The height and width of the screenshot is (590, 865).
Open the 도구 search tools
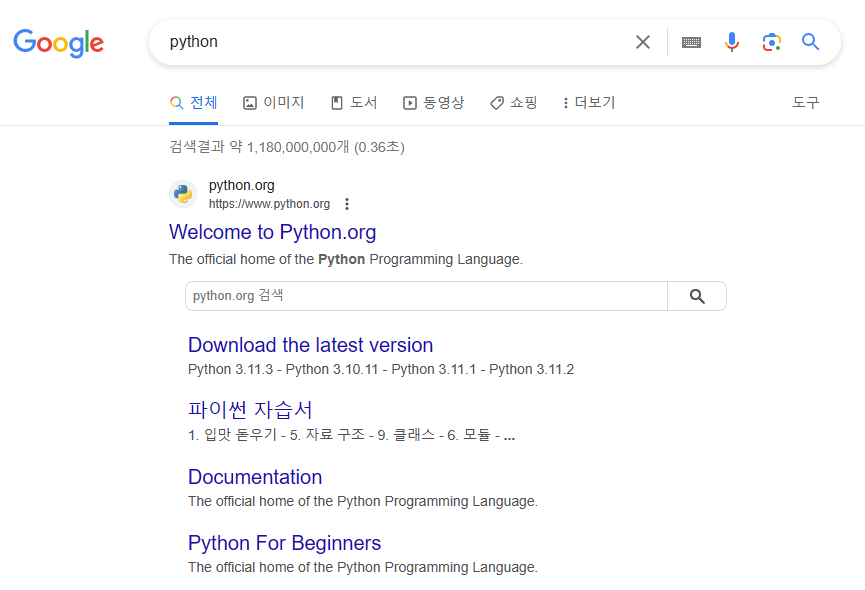pyautogui.click(x=806, y=103)
